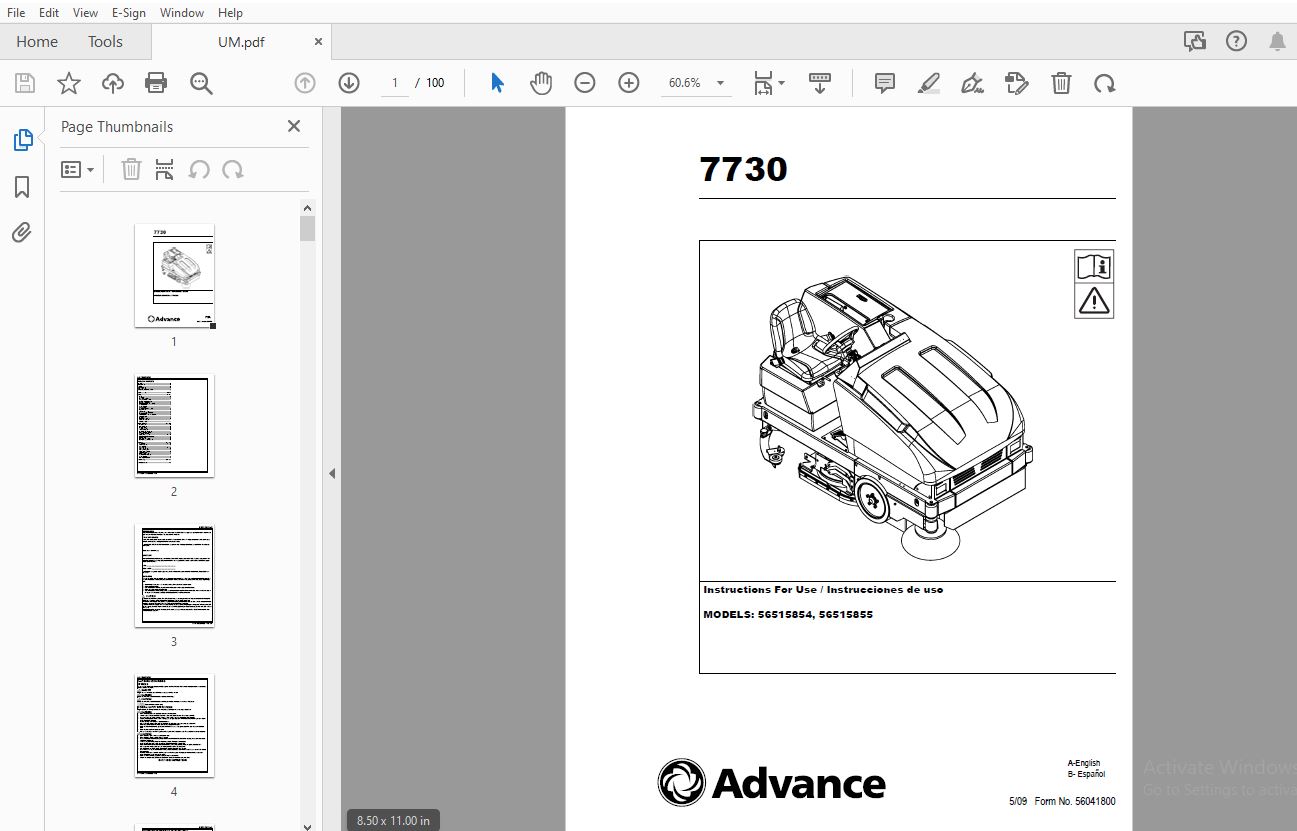
Task: Click 'Form No. 56041800' text
Action: coord(1075,801)
